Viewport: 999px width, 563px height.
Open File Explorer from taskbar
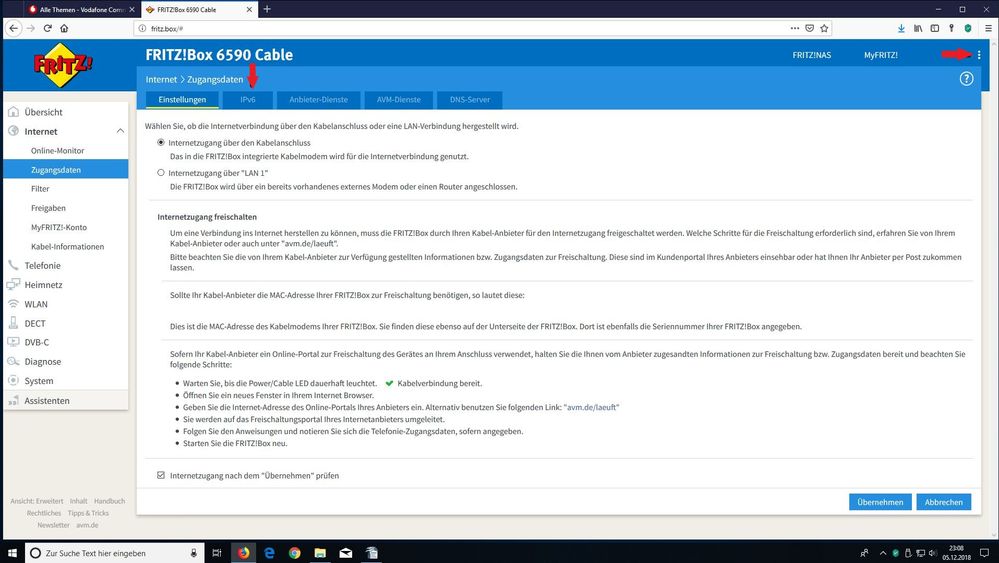tap(320, 553)
